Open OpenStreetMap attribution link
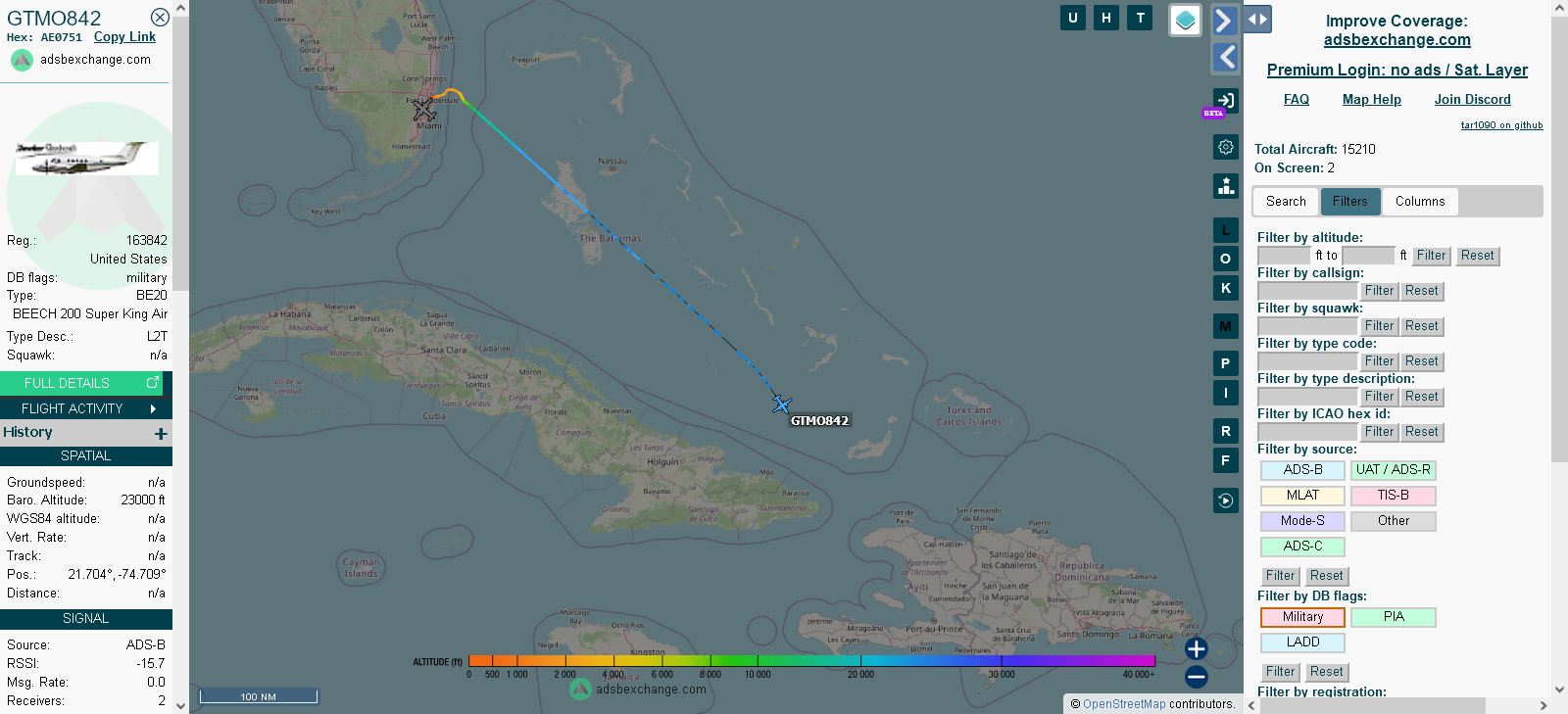This screenshot has height=714, width=1568. [x=1124, y=704]
